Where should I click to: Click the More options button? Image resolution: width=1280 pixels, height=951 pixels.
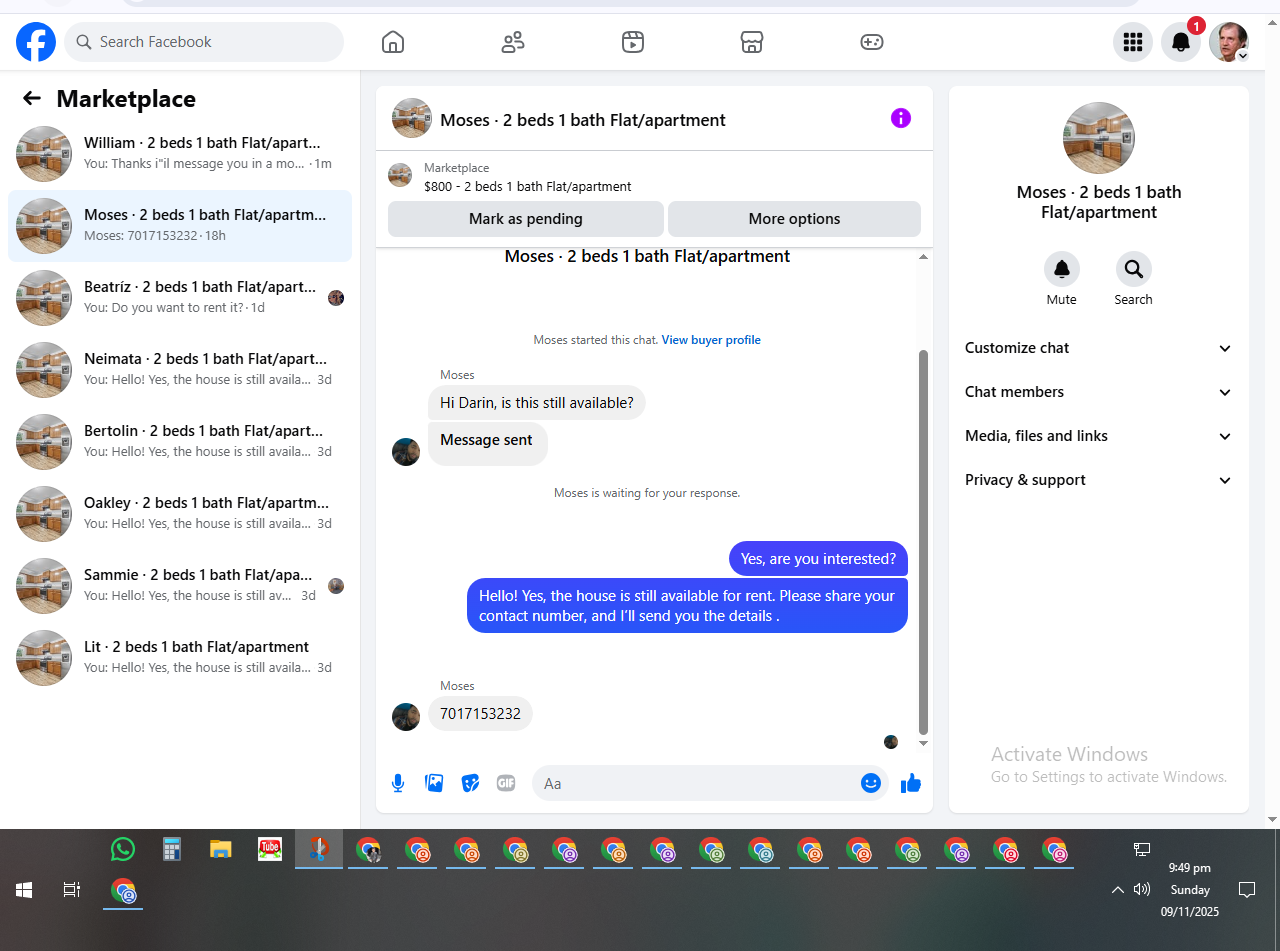tap(794, 219)
